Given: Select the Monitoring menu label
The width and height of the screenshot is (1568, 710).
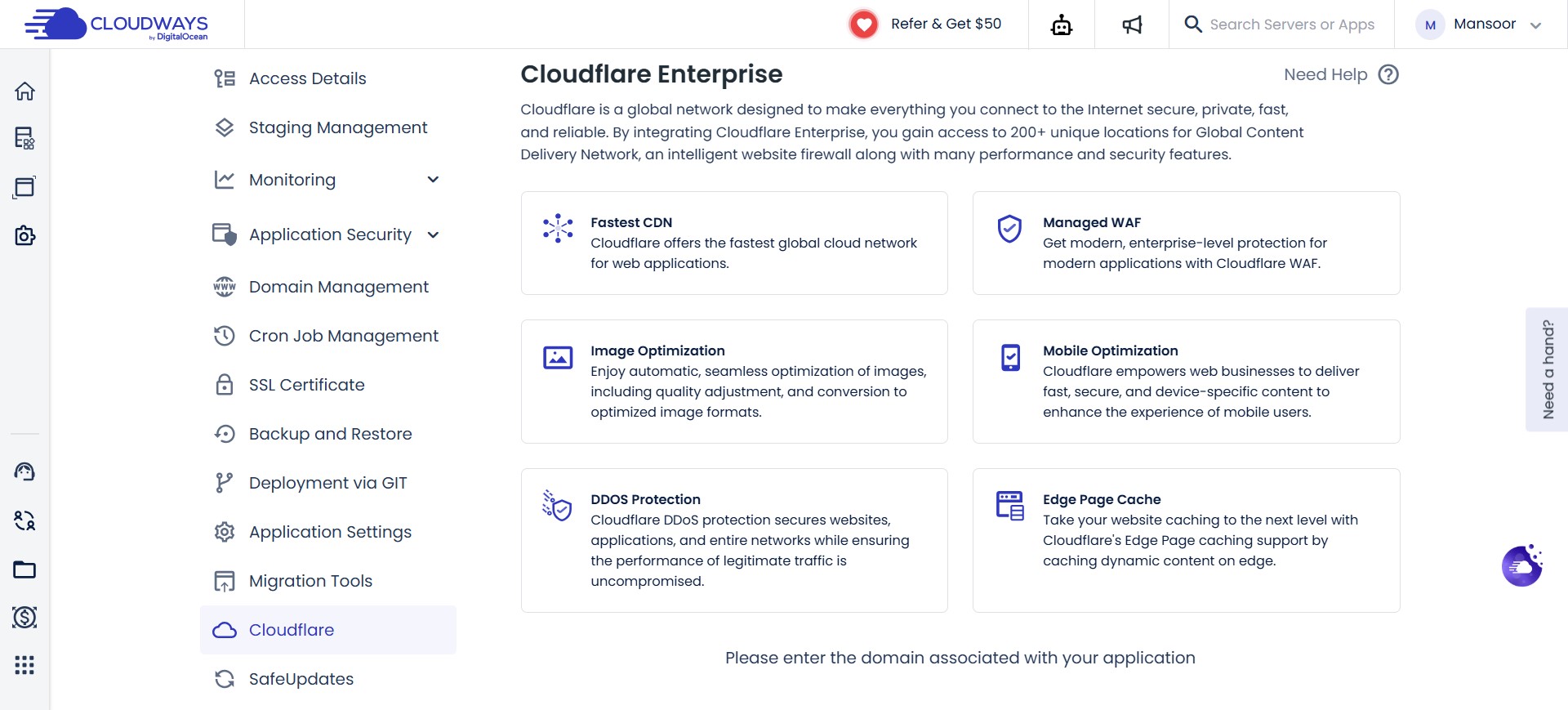Looking at the screenshot, I should 292,180.
